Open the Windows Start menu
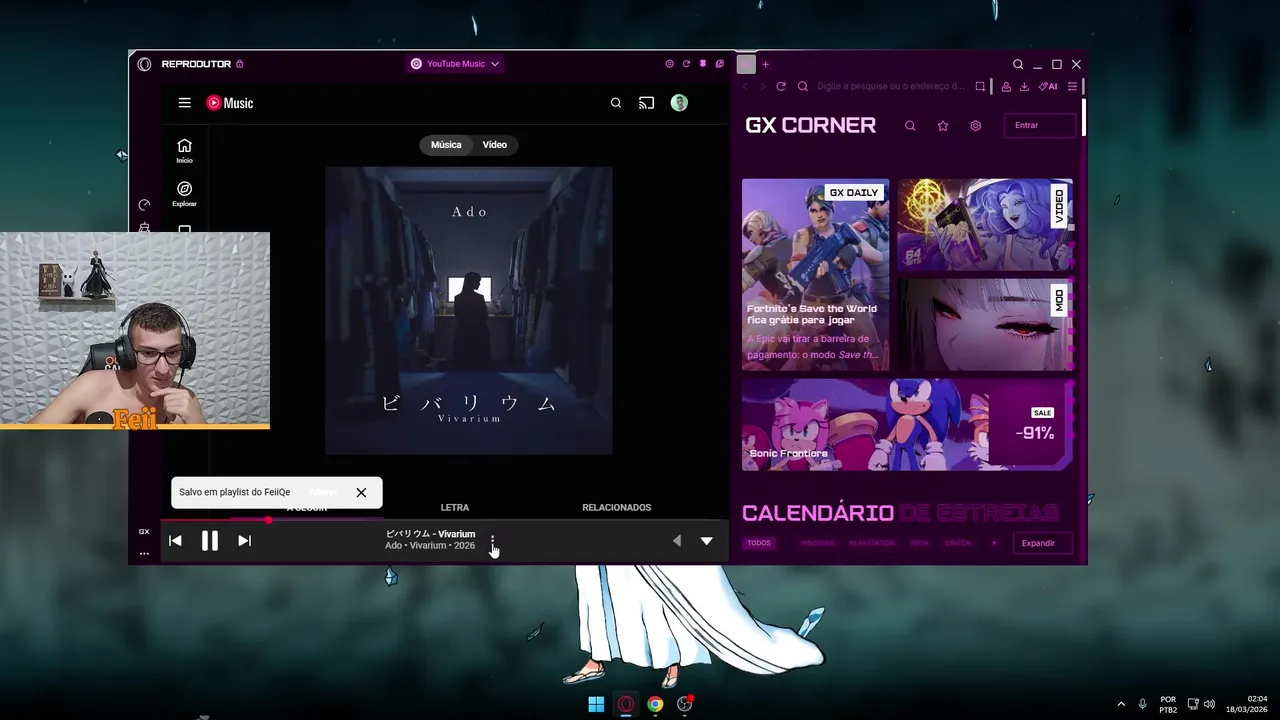Viewport: 1280px width, 720px height. [596, 704]
